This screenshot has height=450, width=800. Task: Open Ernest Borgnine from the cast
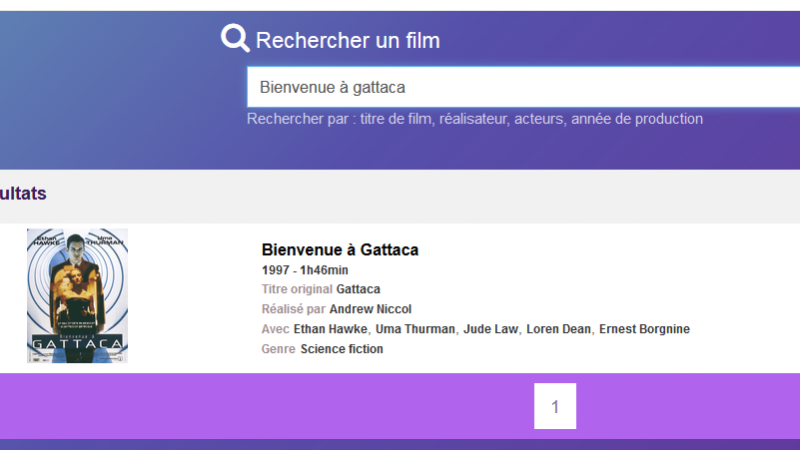pyautogui.click(x=644, y=329)
